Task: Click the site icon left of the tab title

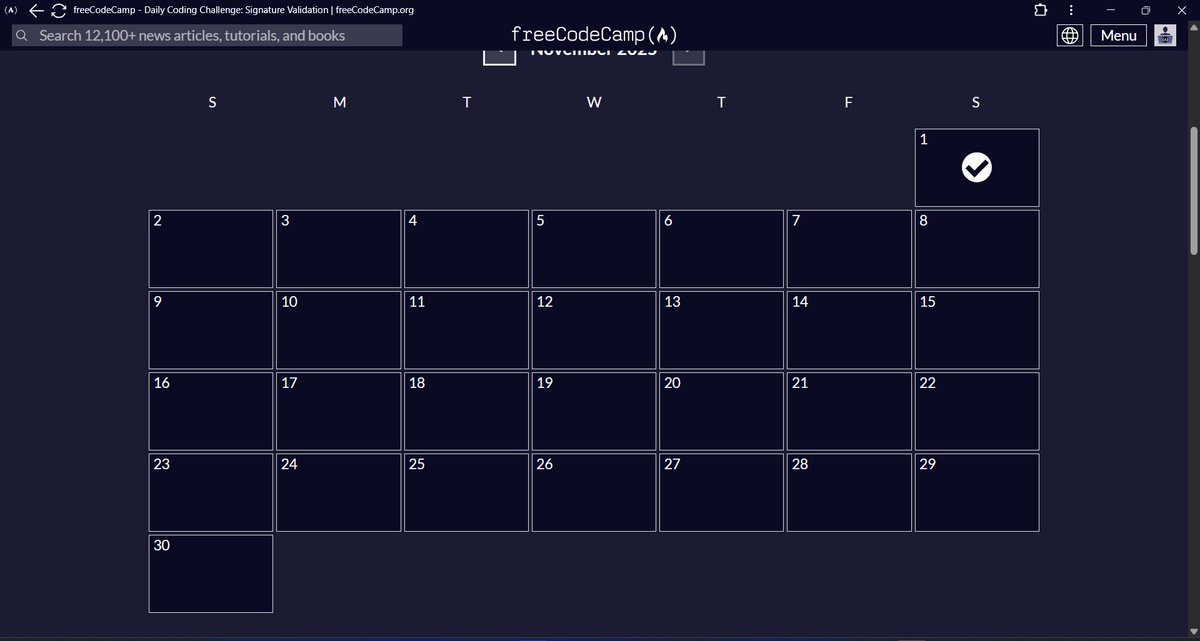Action: (10, 10)
